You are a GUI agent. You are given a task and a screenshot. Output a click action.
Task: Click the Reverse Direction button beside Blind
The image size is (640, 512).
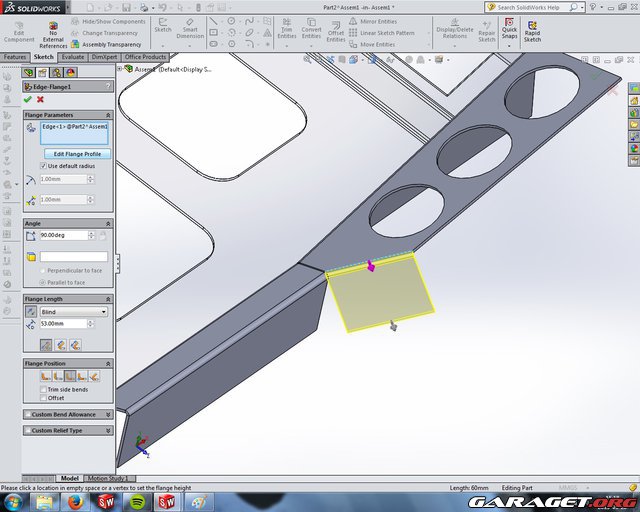[x=31, y=311]
